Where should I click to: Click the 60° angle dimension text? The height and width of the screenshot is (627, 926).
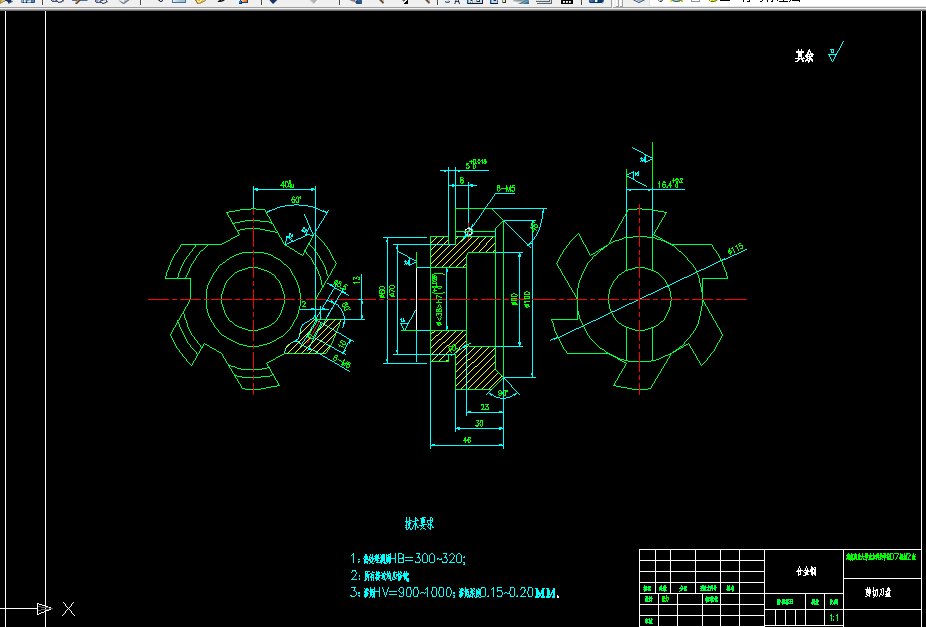[296, 200]
